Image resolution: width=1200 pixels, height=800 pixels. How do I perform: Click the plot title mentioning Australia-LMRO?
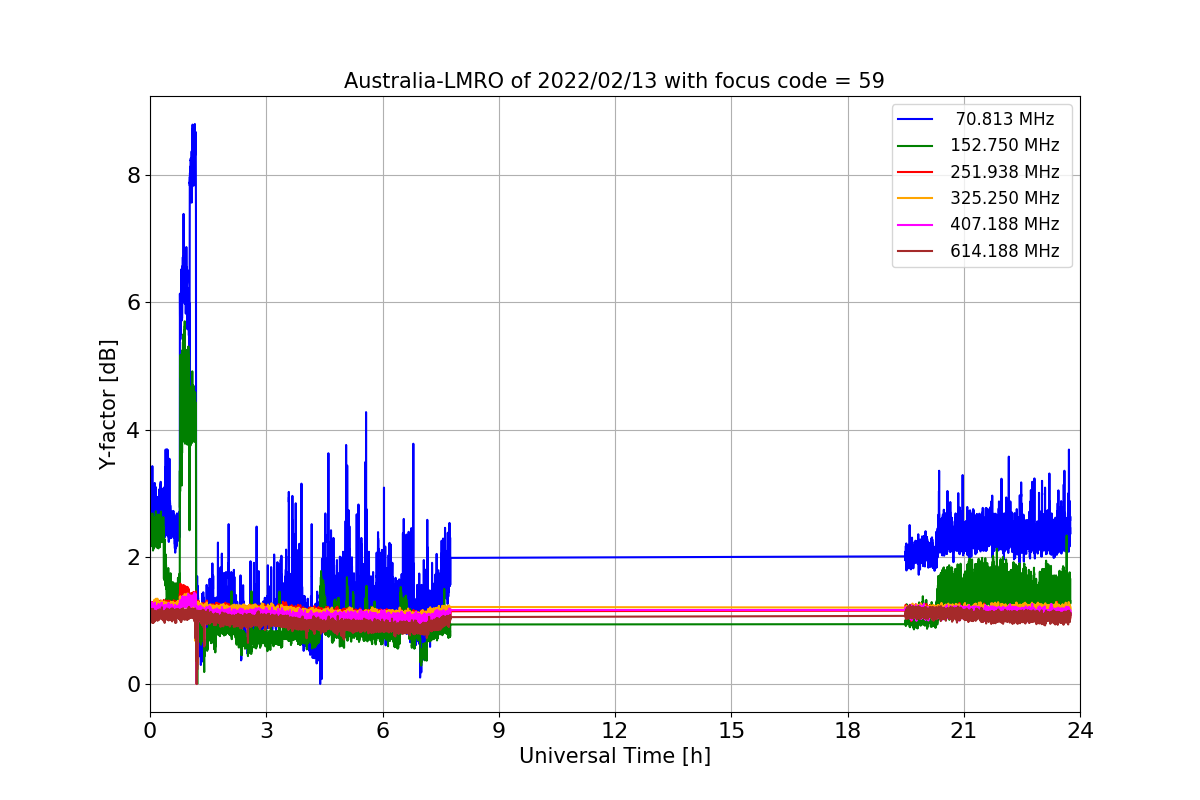click(614, 81)
